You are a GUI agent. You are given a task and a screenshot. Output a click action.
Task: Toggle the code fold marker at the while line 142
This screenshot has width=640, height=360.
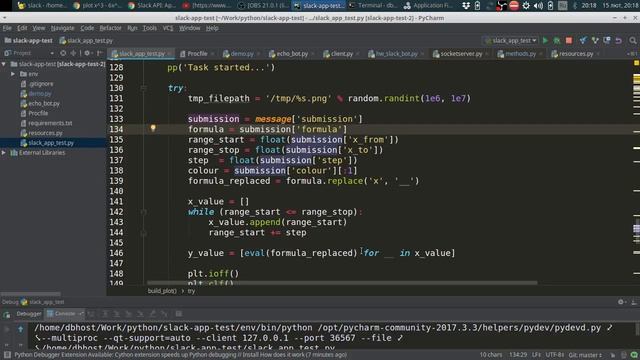tap(144, 212)
